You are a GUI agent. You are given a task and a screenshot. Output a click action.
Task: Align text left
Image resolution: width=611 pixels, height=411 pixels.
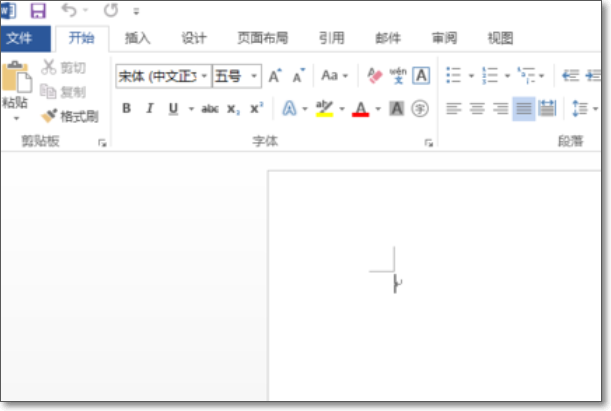click(454, 108)
